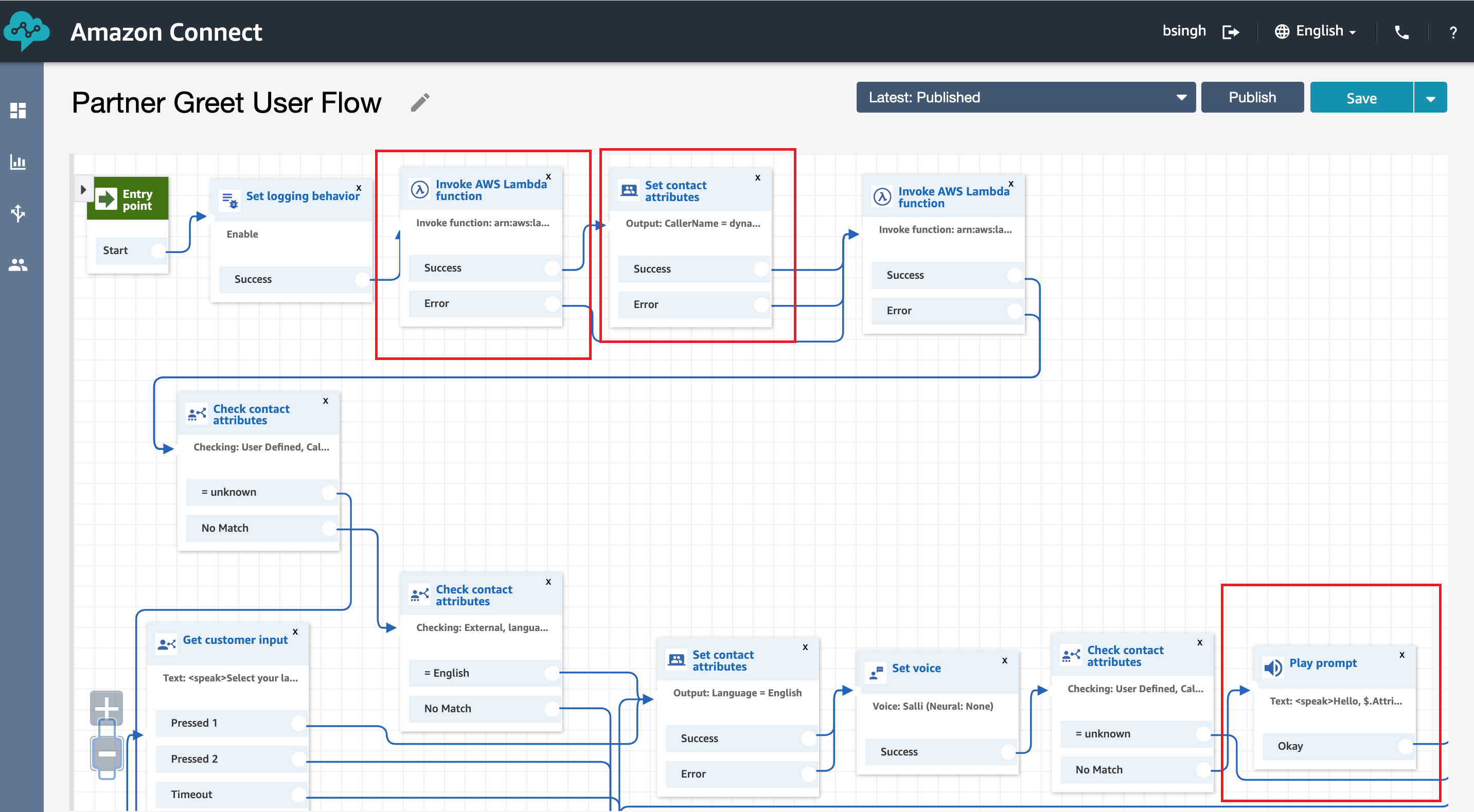Zoom out with the minus canvas button
Image resolution: width=1474 pixels, height=812 pixels.
(106, 754)
